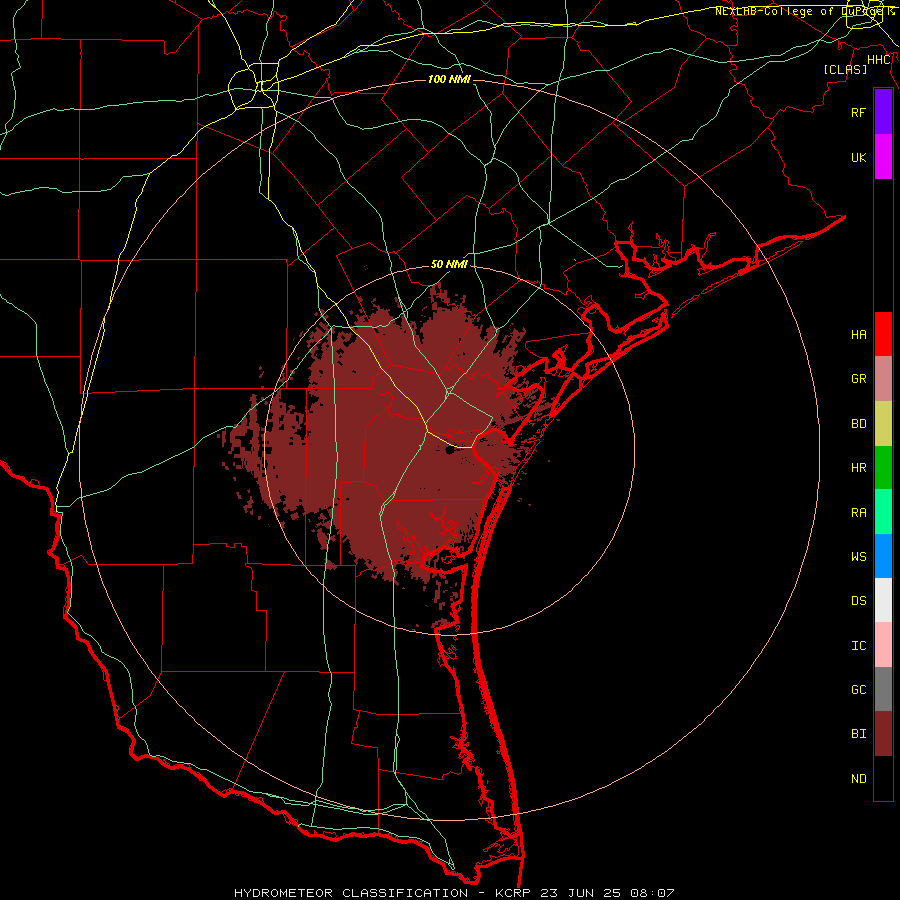The height and width of the screenshot is (900, 900).
Task: Click the DS legend label
Action: click(x=858, y=601)
